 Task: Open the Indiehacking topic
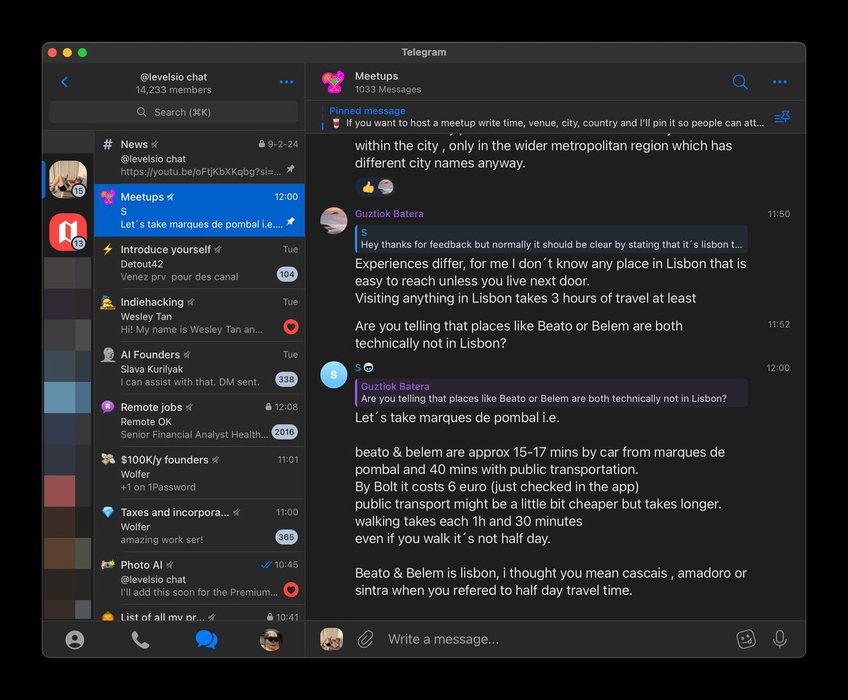point(199,315)
